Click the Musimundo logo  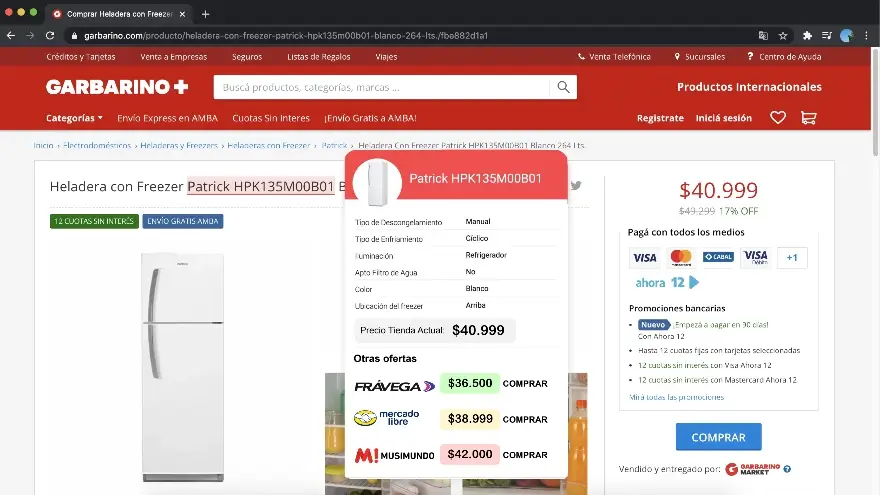(395, 455)
